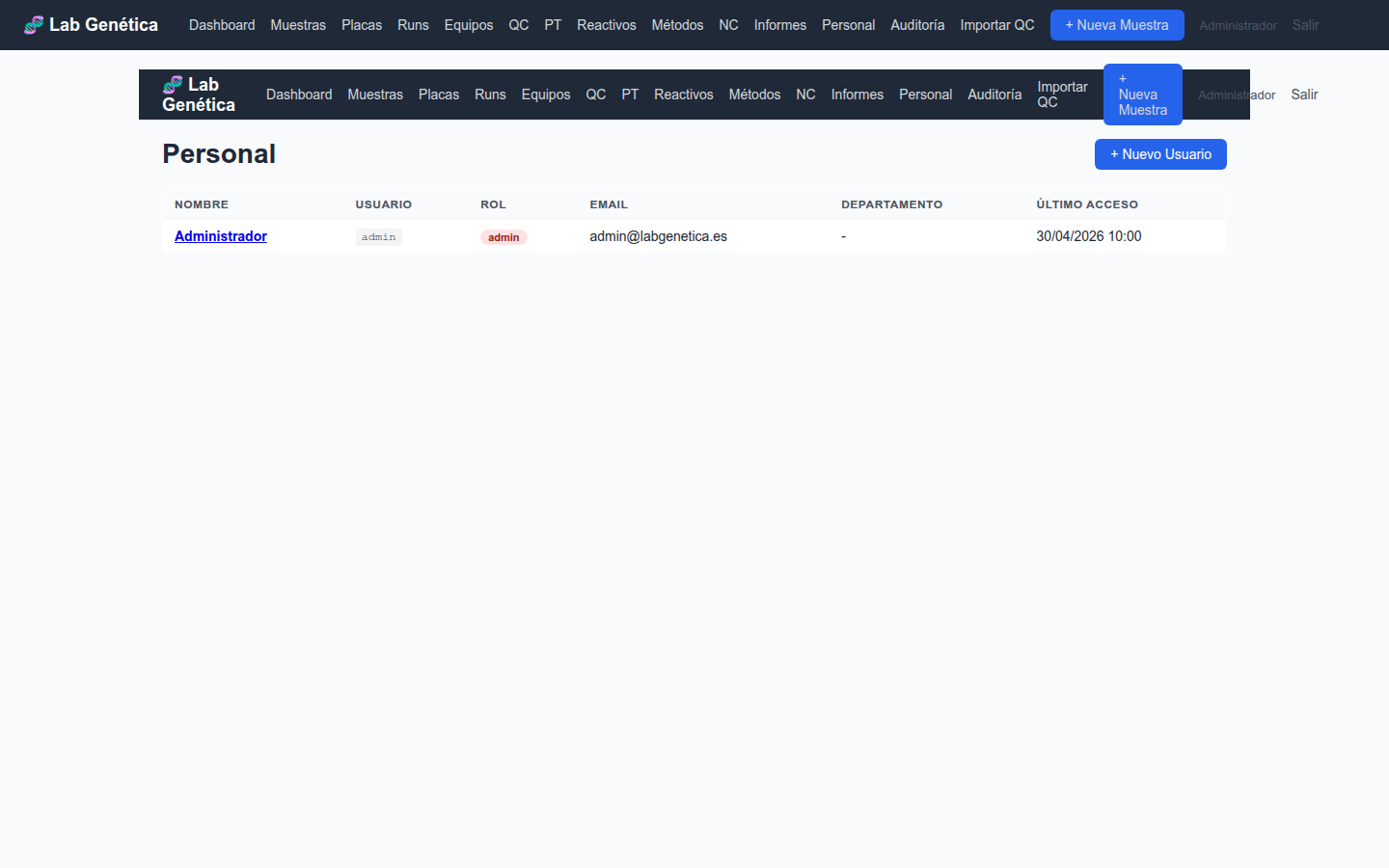
Task: Open PT in the second navigation bar
Action: 630,95
